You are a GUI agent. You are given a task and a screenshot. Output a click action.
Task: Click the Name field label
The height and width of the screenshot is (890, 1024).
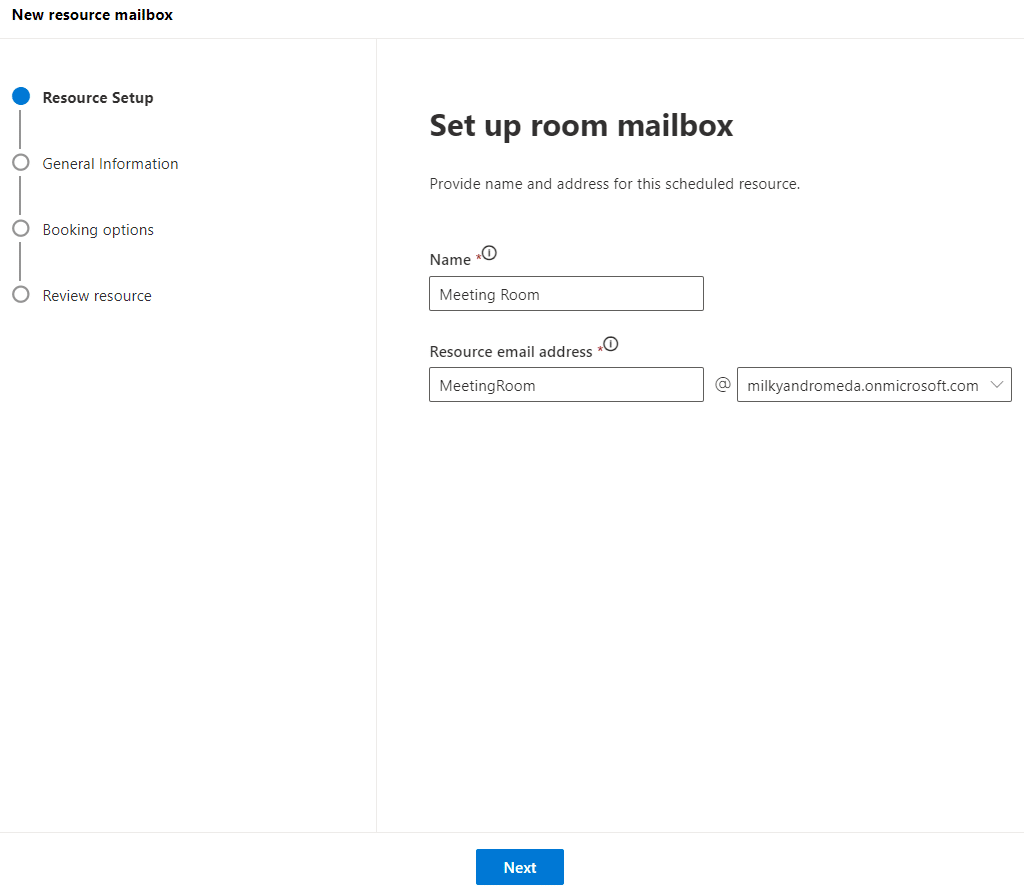[450, 260]
